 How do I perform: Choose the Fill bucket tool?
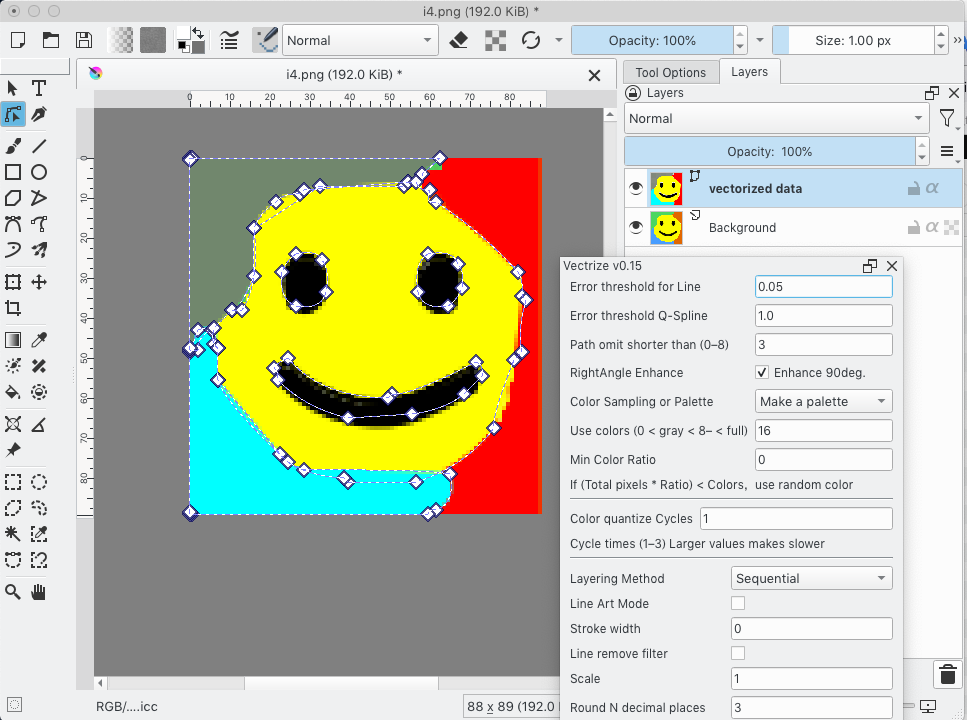pos(13,392)
